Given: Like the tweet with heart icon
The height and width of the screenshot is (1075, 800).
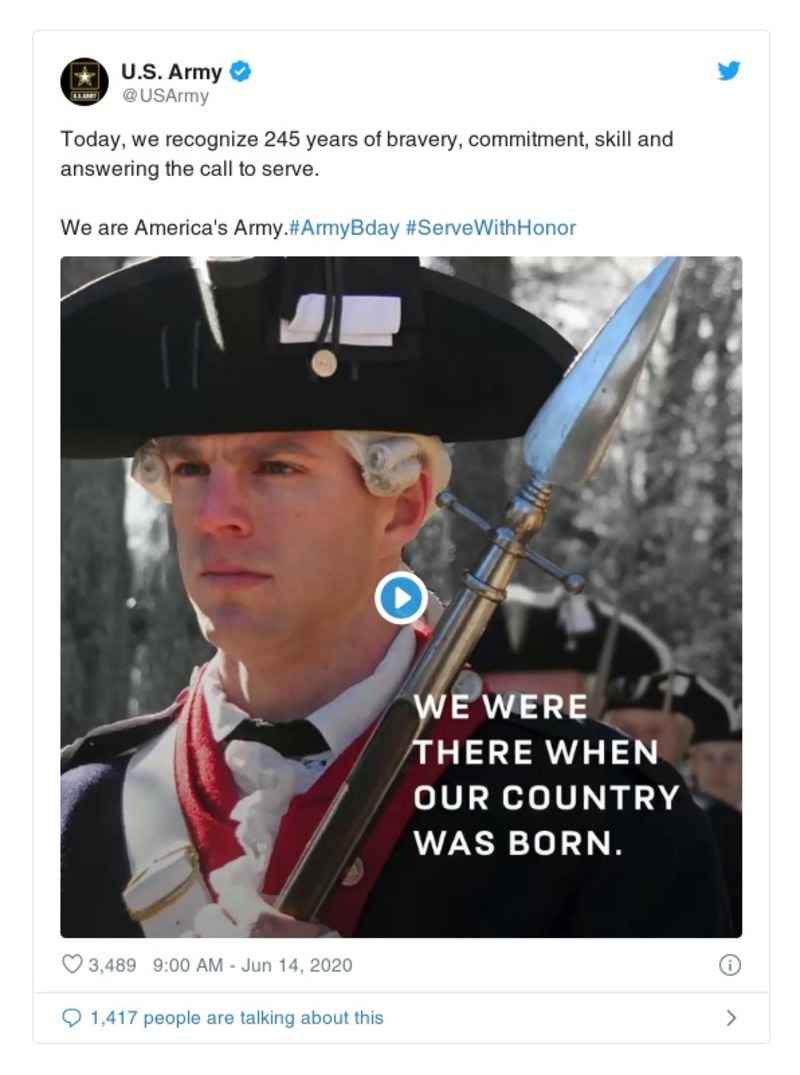Looking at the screenshot, I should tap(72, 965).
